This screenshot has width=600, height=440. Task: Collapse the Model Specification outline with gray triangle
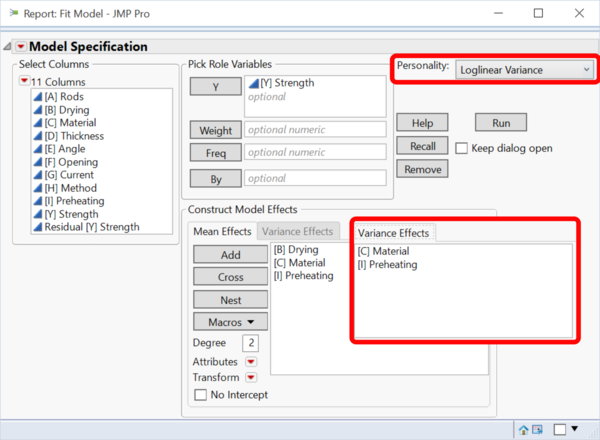pyautogui.click(x=8, y=47)
